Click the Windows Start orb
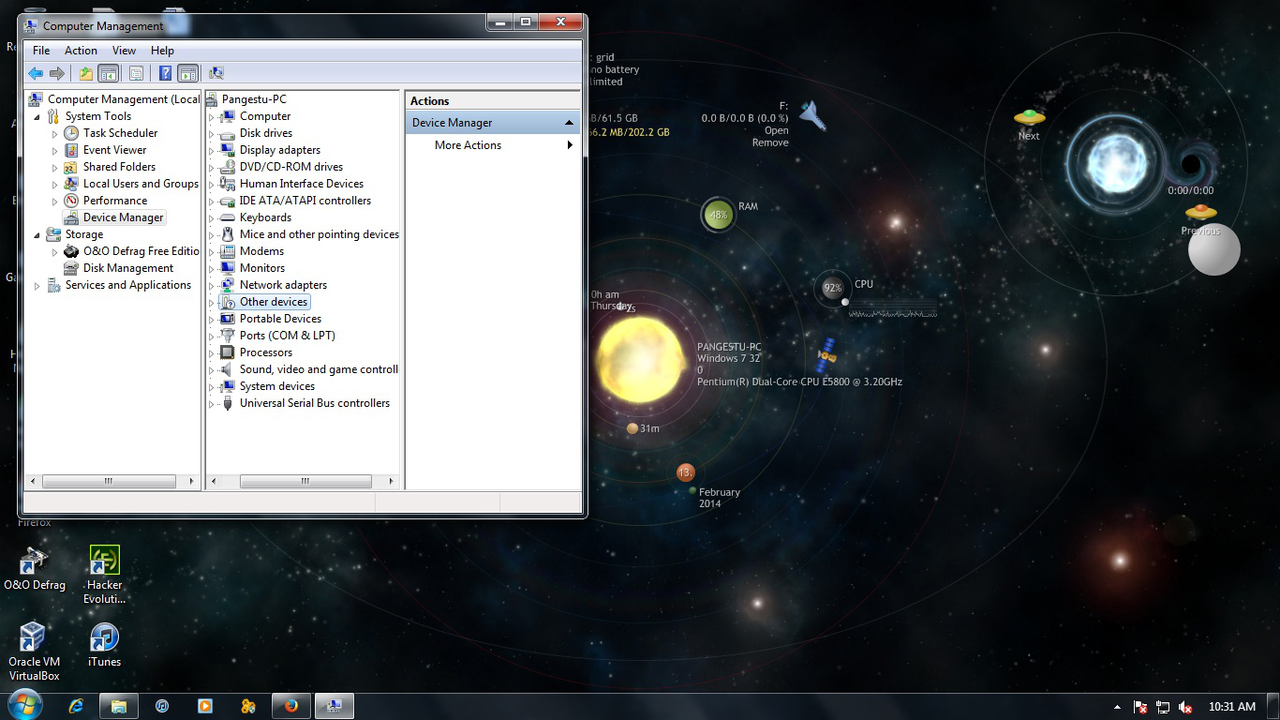Viewport: 1280px width, 720px height. [x=25, y=705]
